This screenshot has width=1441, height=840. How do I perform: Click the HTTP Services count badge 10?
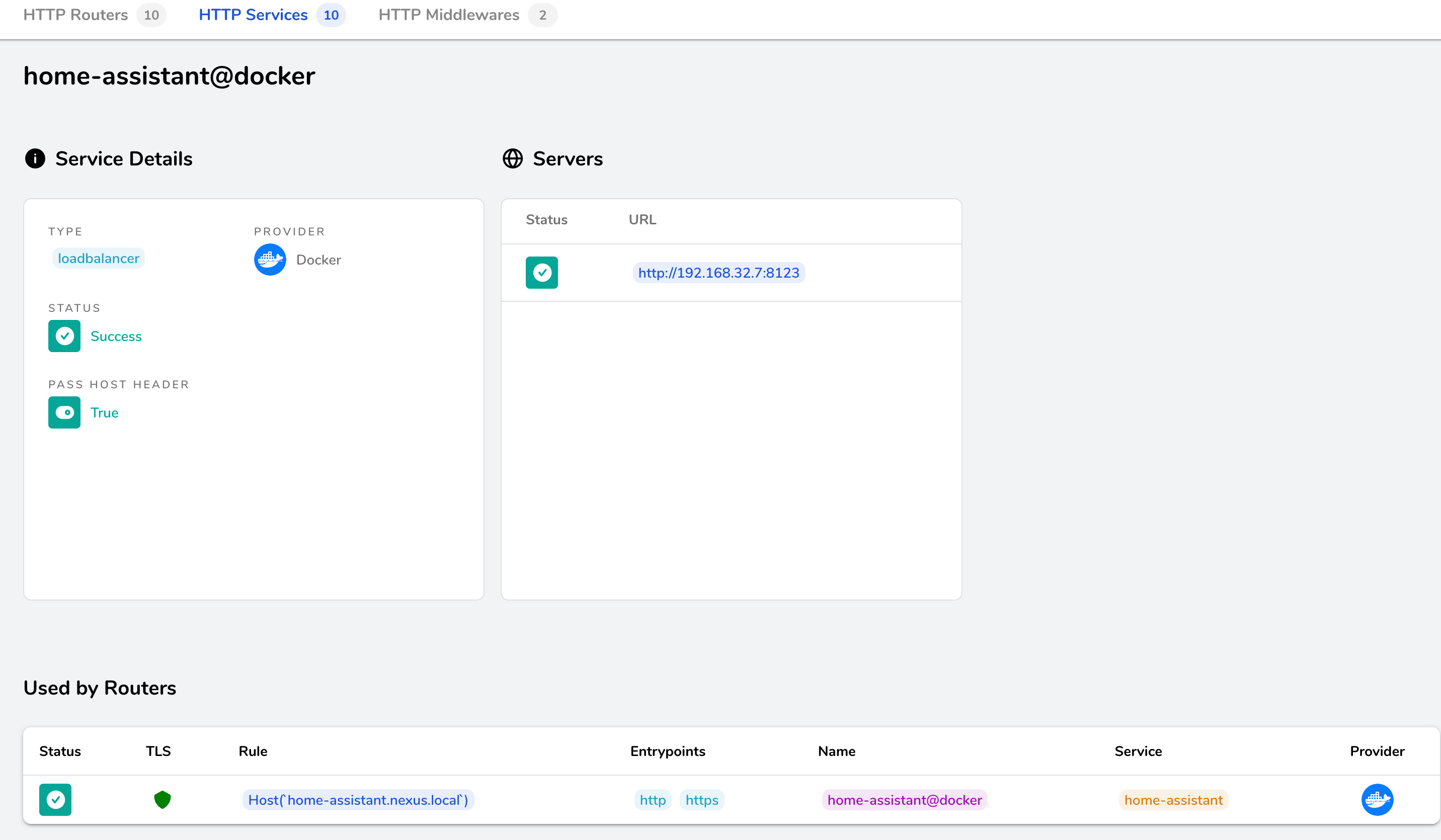[331, 15]
